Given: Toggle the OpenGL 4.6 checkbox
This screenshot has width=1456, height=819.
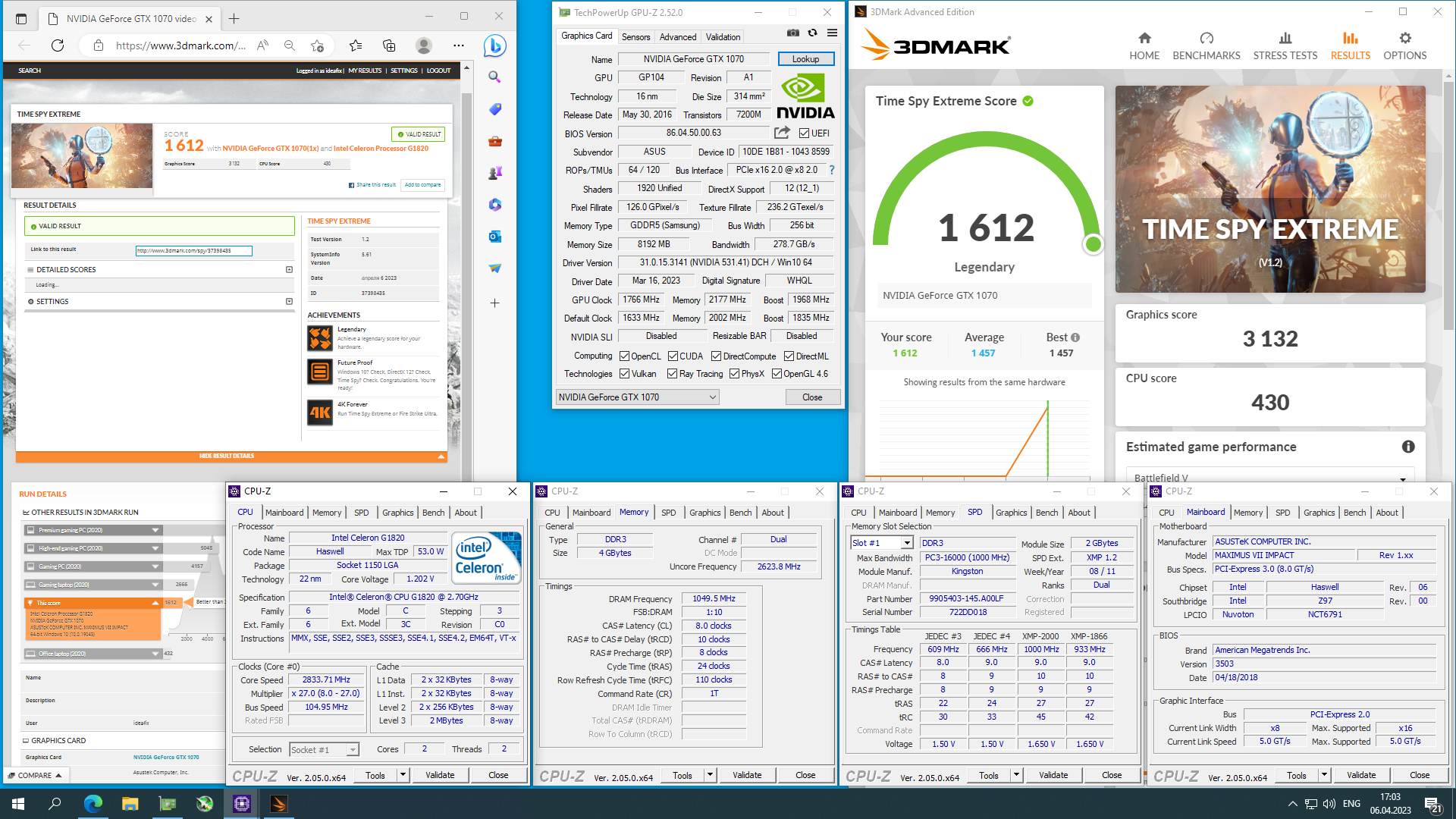Looking at the screenshot, I should pos(777,373).
